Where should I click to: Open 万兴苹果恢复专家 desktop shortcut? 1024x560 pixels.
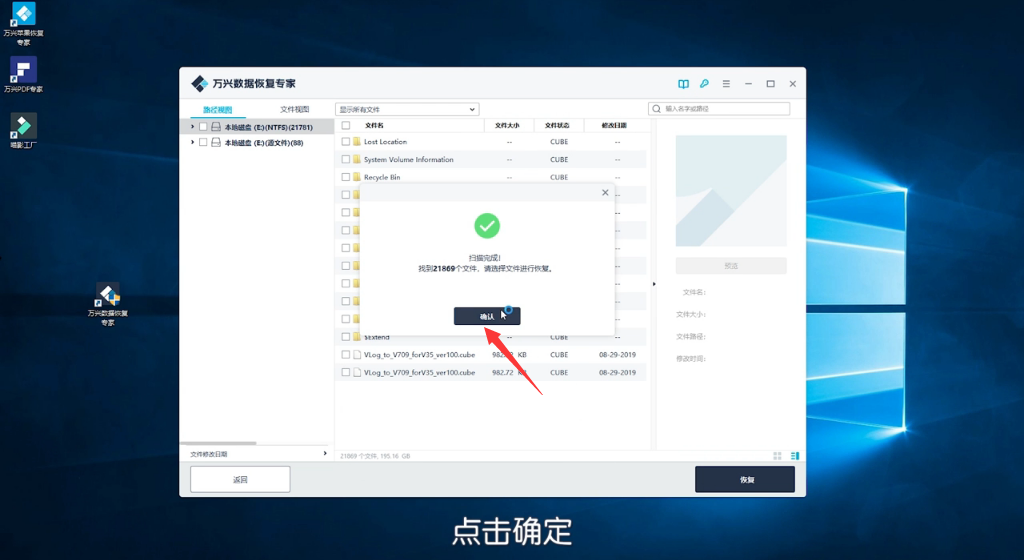click(x=24, y=24)
